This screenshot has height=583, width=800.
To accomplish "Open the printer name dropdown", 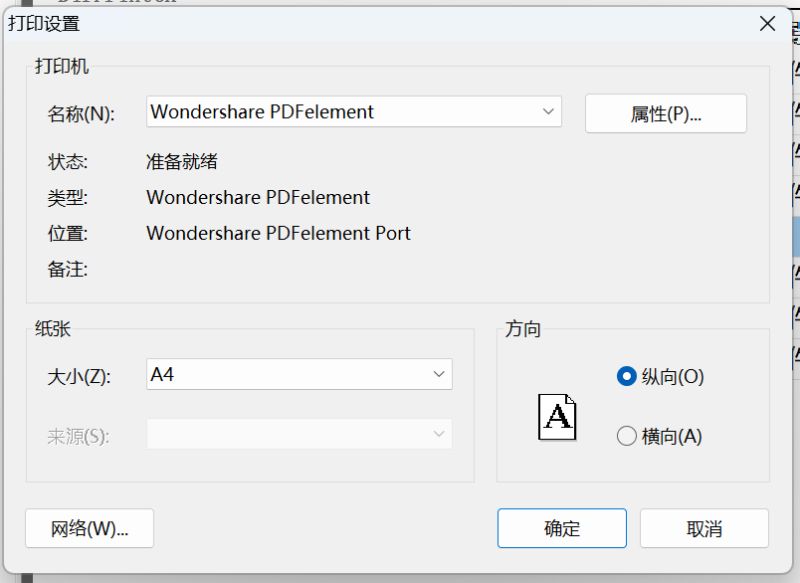I will point(547,113).
